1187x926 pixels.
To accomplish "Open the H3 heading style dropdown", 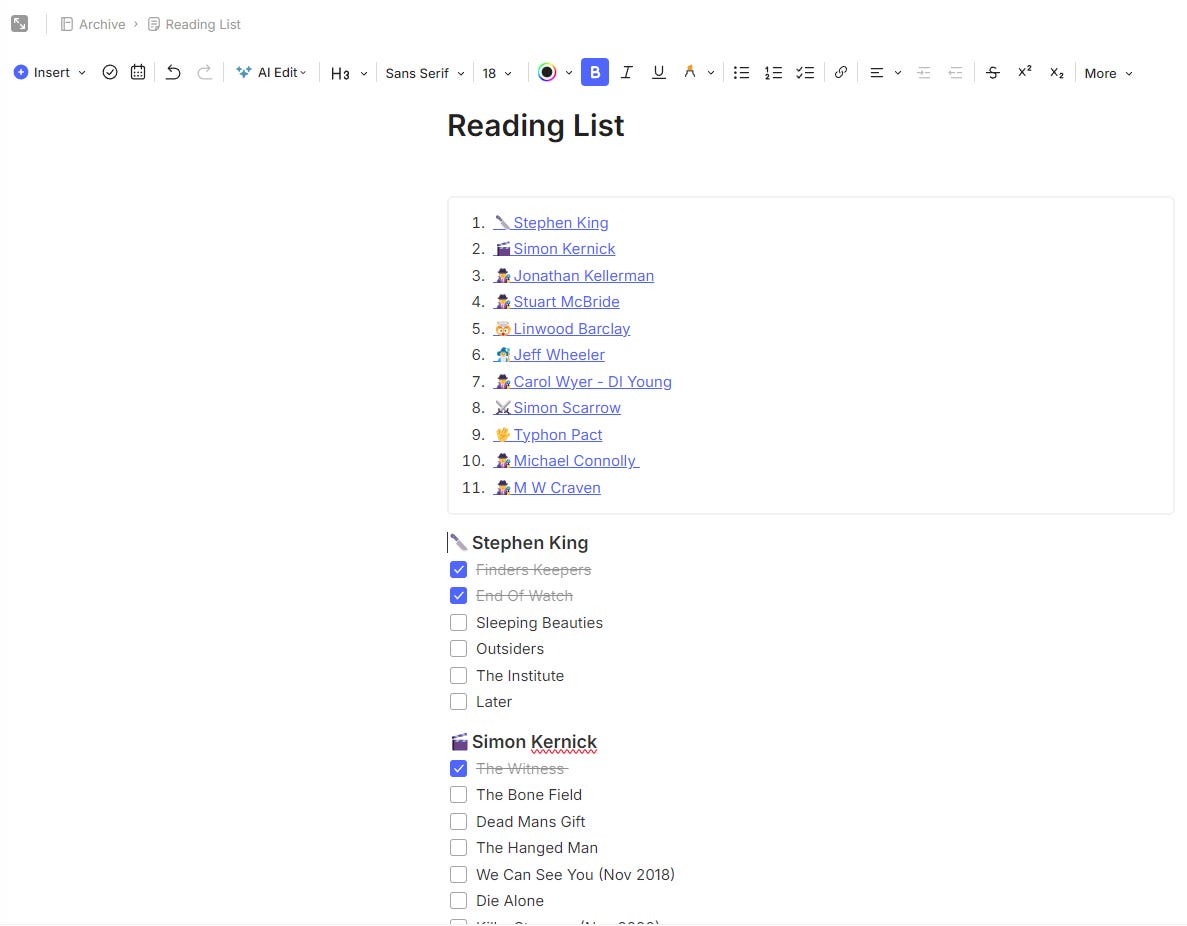I will pyautogui.click(x=363, y=73).
